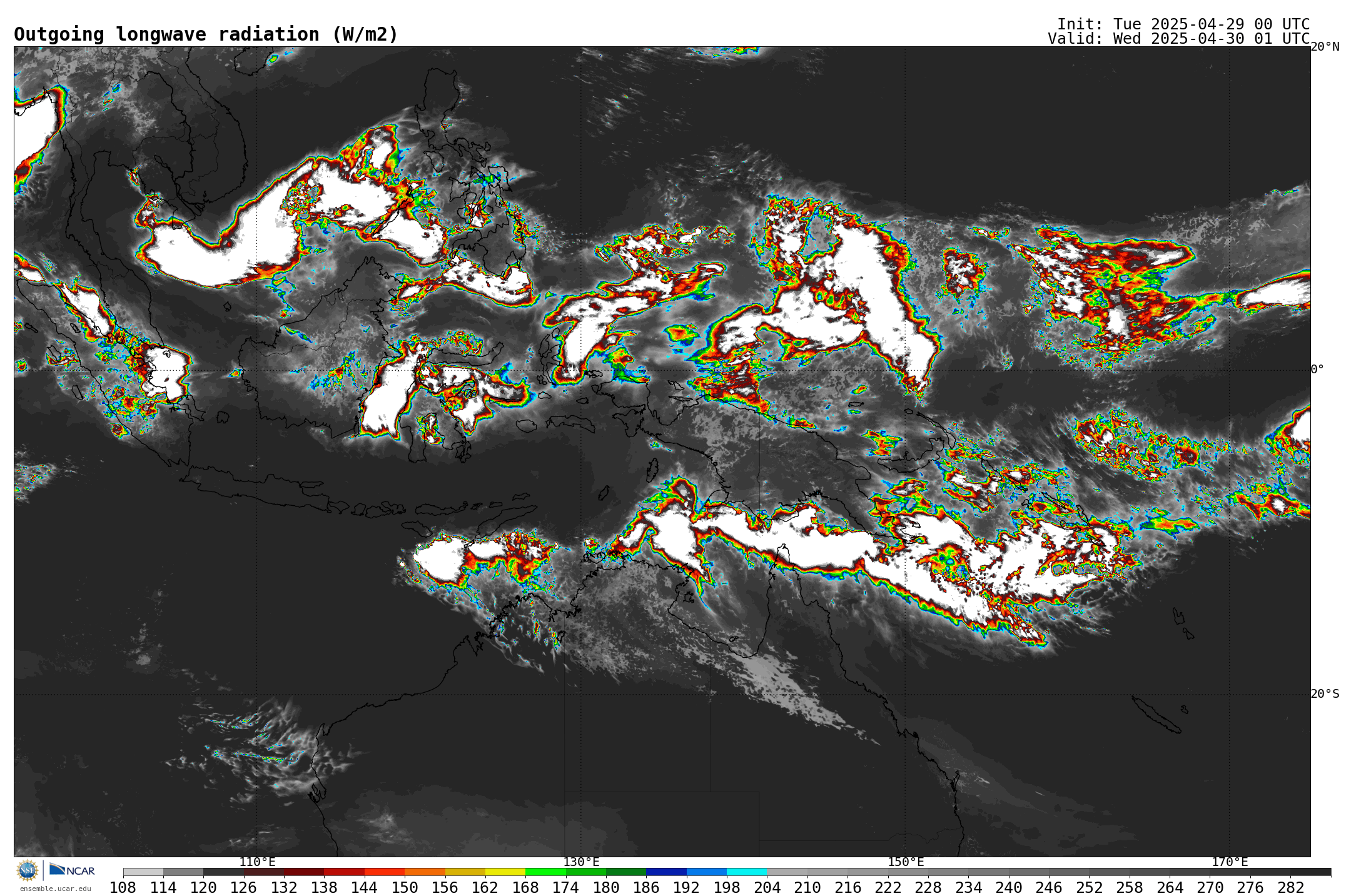Click the colorbar value 222

[x=888, y=887]
